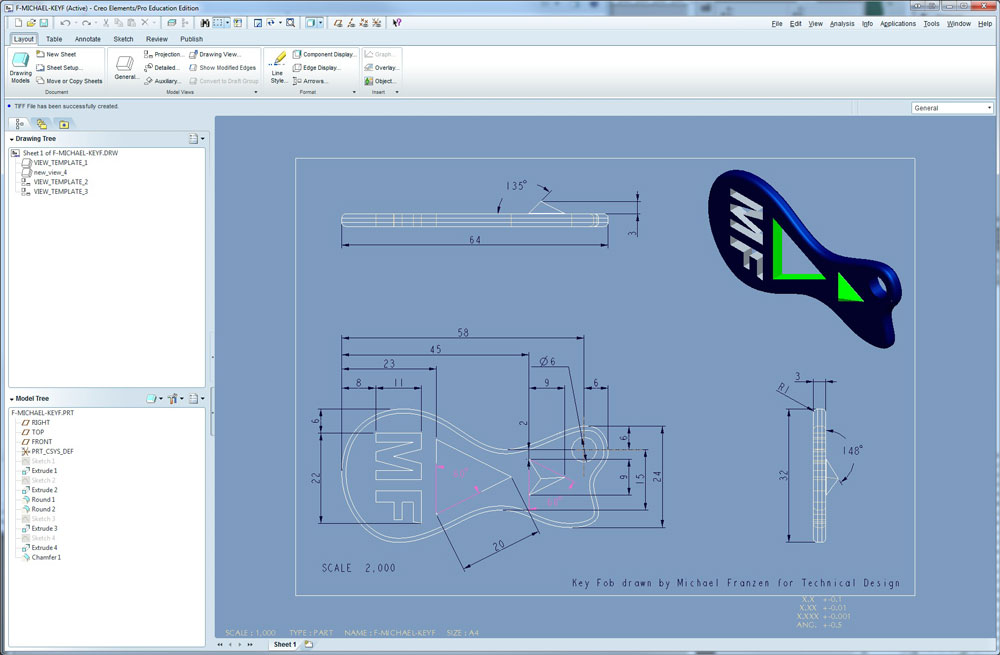The width and height of the screenshot is (1000, 655).
Task: Open Model Tree show dropdown
Action: coord(154,399)
